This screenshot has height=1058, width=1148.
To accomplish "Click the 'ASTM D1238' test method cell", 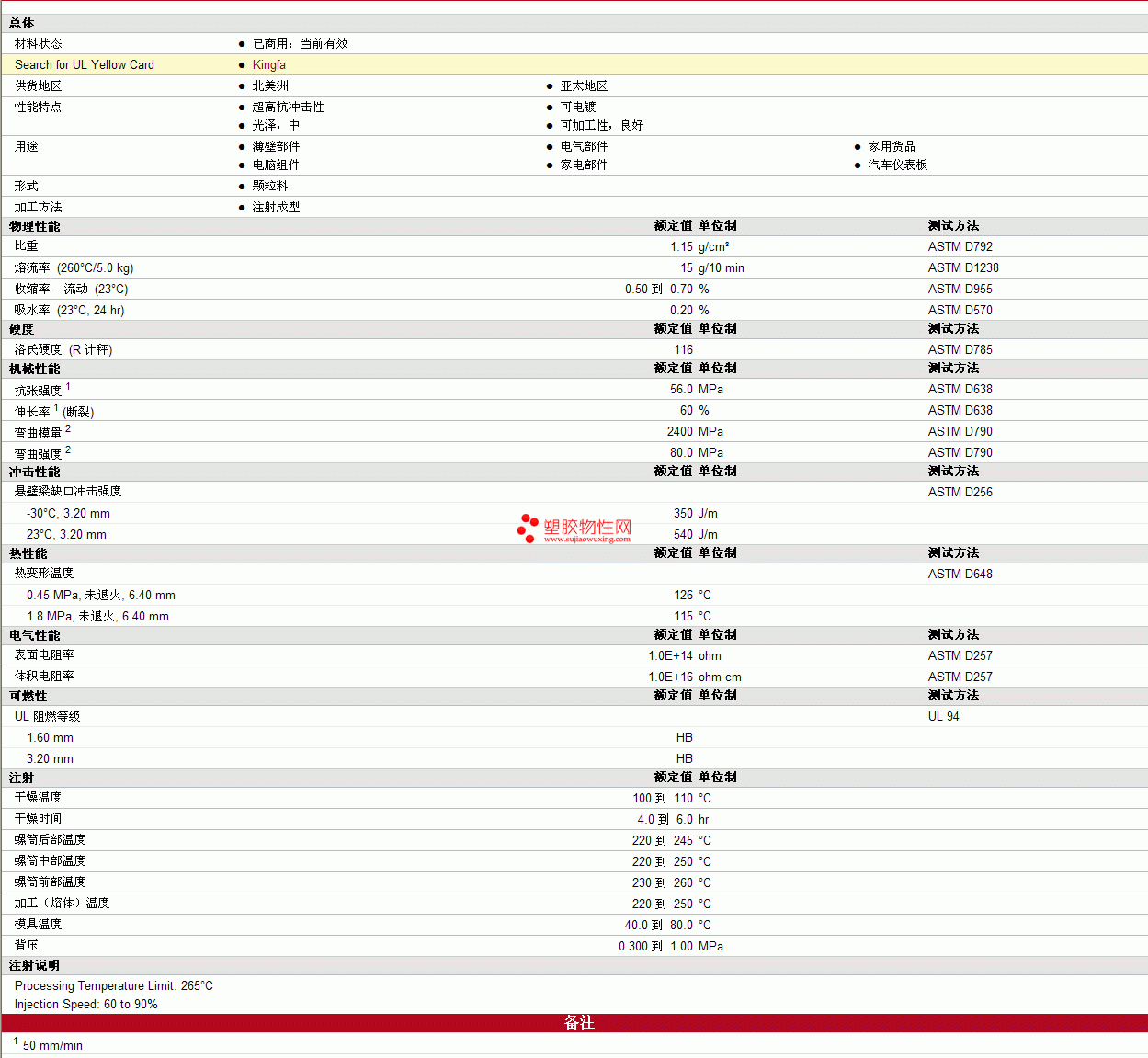I will pyautogui.click(x=963, y=267).
